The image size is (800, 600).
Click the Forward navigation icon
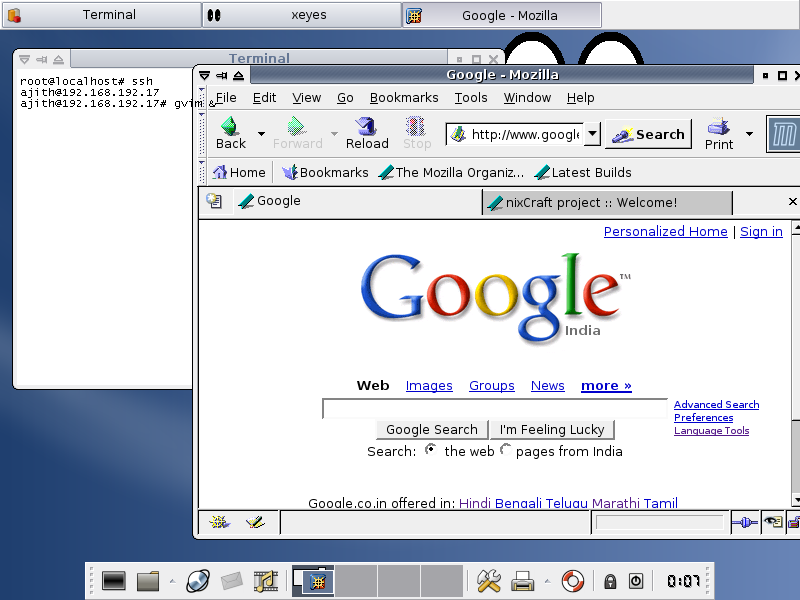(x=297, y=126)
